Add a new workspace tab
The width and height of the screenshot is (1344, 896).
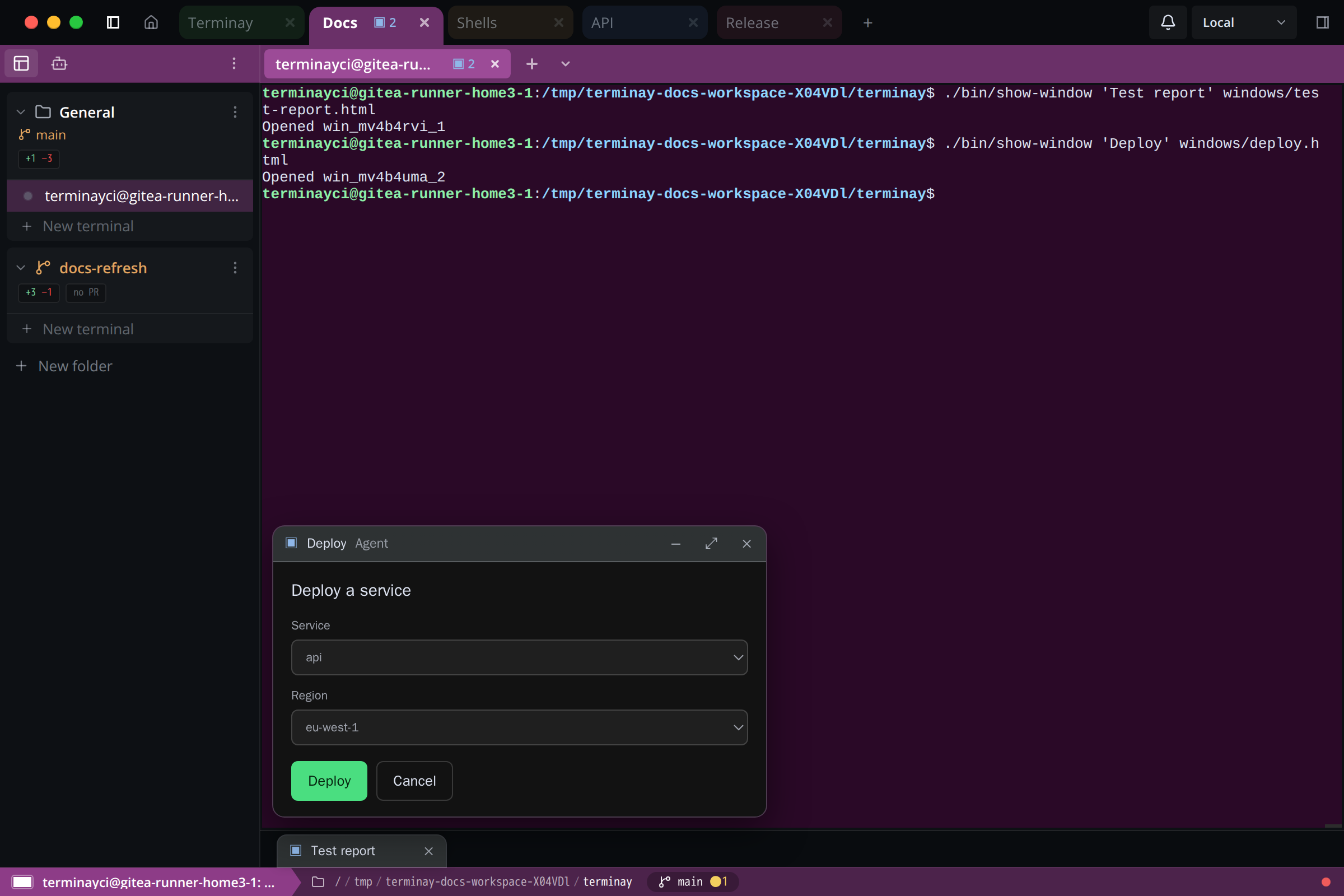coord(867,23)
